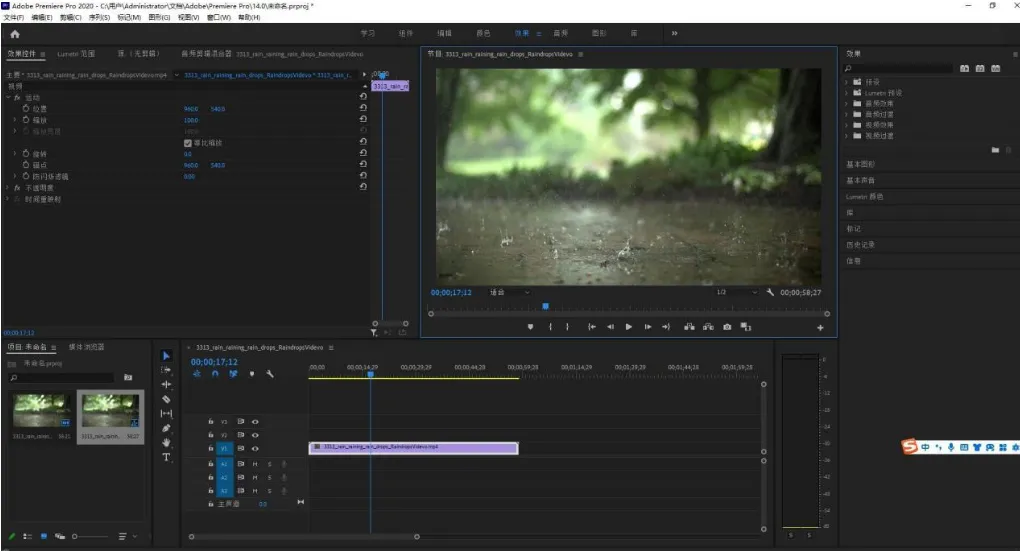
Task: Open the 编辑(E) menu
Action: (x=42, y=18)
